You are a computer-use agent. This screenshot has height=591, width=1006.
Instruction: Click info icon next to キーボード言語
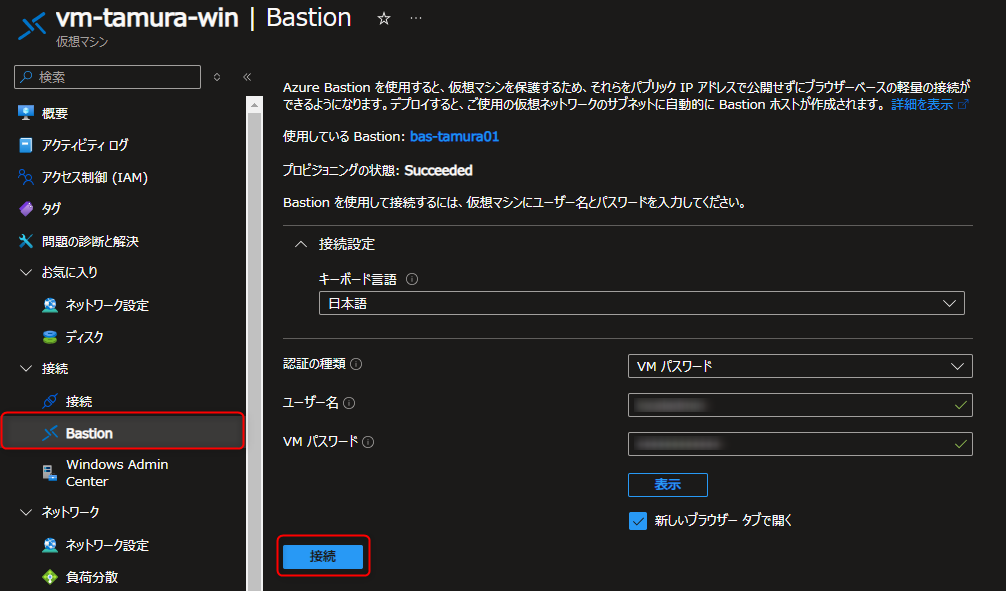(x=412, y=279)
